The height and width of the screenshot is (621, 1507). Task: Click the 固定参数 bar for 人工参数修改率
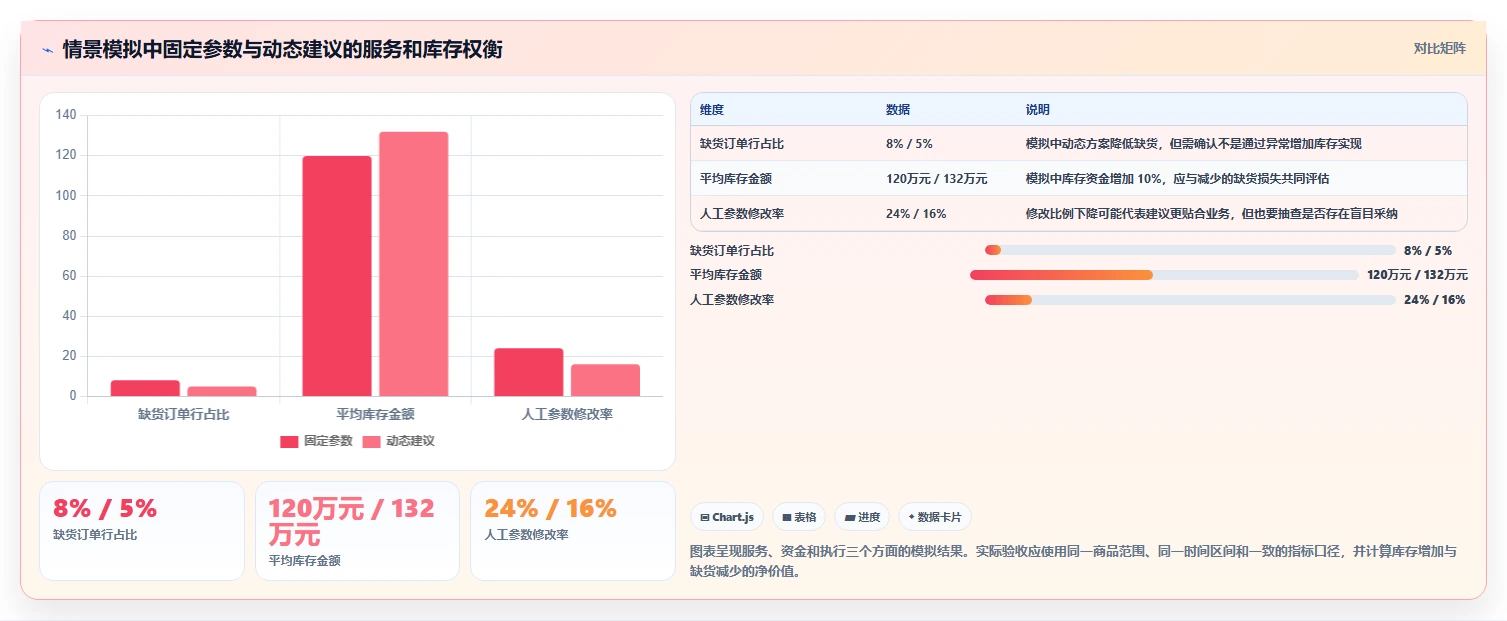tap(529, 372)
